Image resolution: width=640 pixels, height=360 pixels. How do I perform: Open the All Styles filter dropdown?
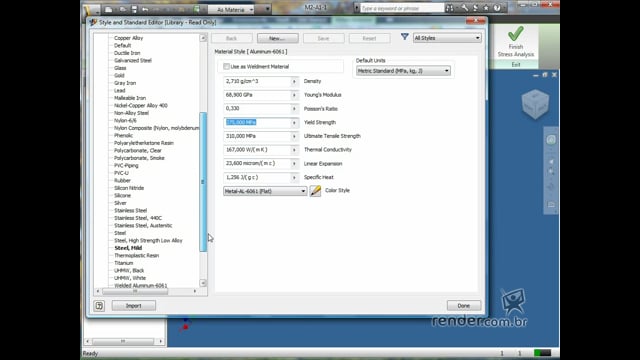tap(447, 38)
